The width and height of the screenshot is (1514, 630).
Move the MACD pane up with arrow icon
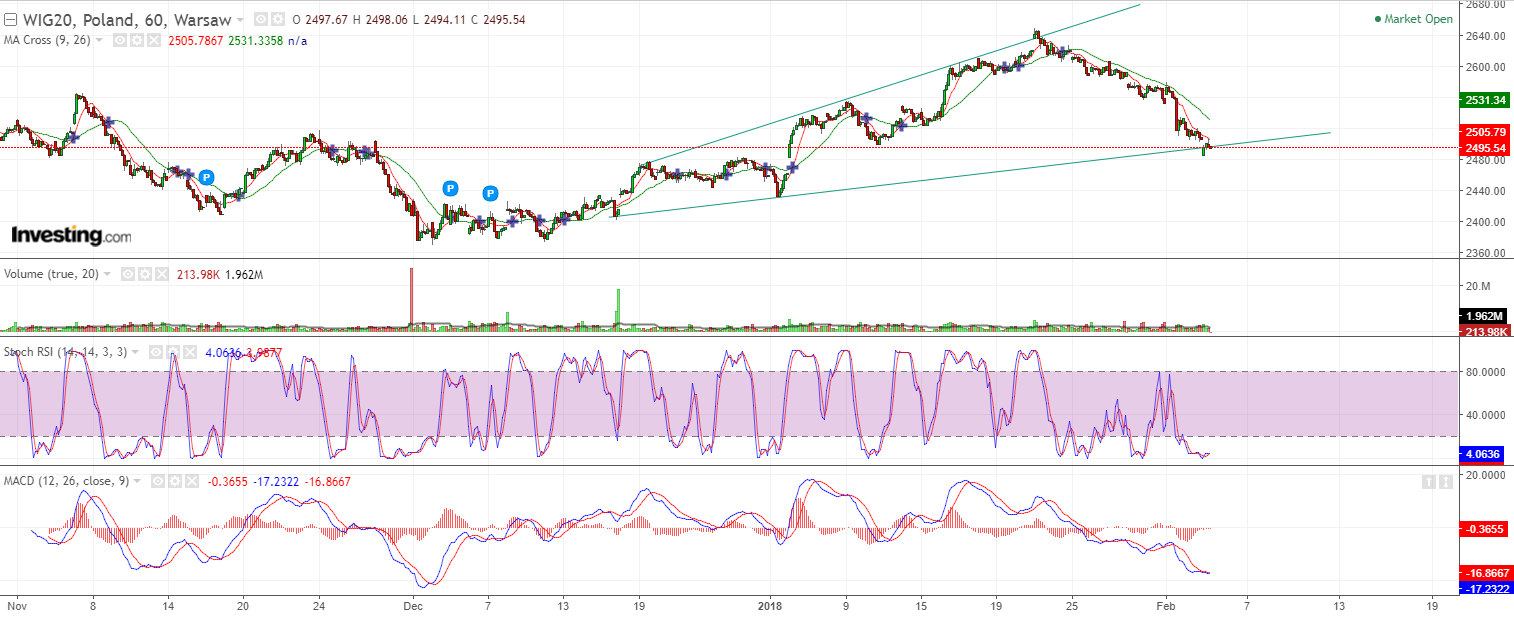click(1427, 482)
